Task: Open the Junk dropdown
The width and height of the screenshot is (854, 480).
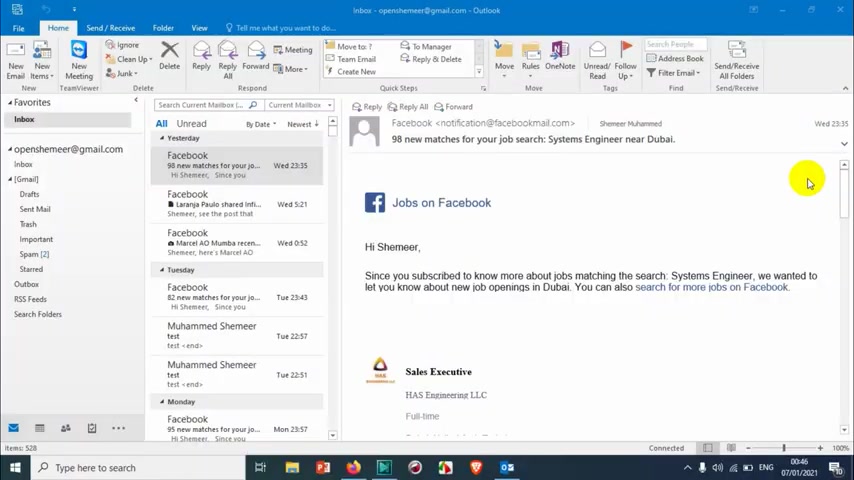Action: (x=122, y=73)
